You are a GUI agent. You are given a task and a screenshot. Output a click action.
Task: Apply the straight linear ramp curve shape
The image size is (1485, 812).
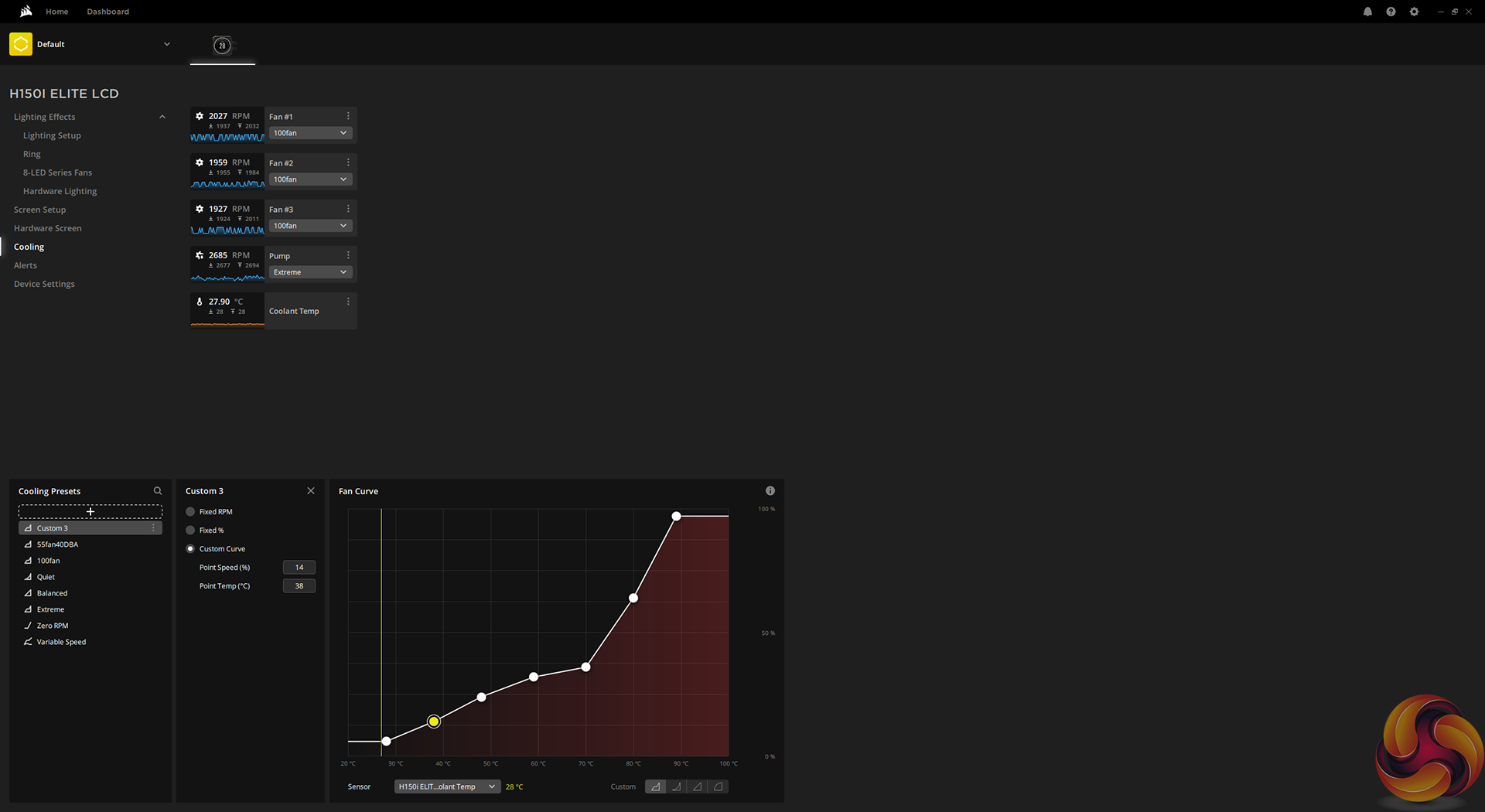click(698, 786)
